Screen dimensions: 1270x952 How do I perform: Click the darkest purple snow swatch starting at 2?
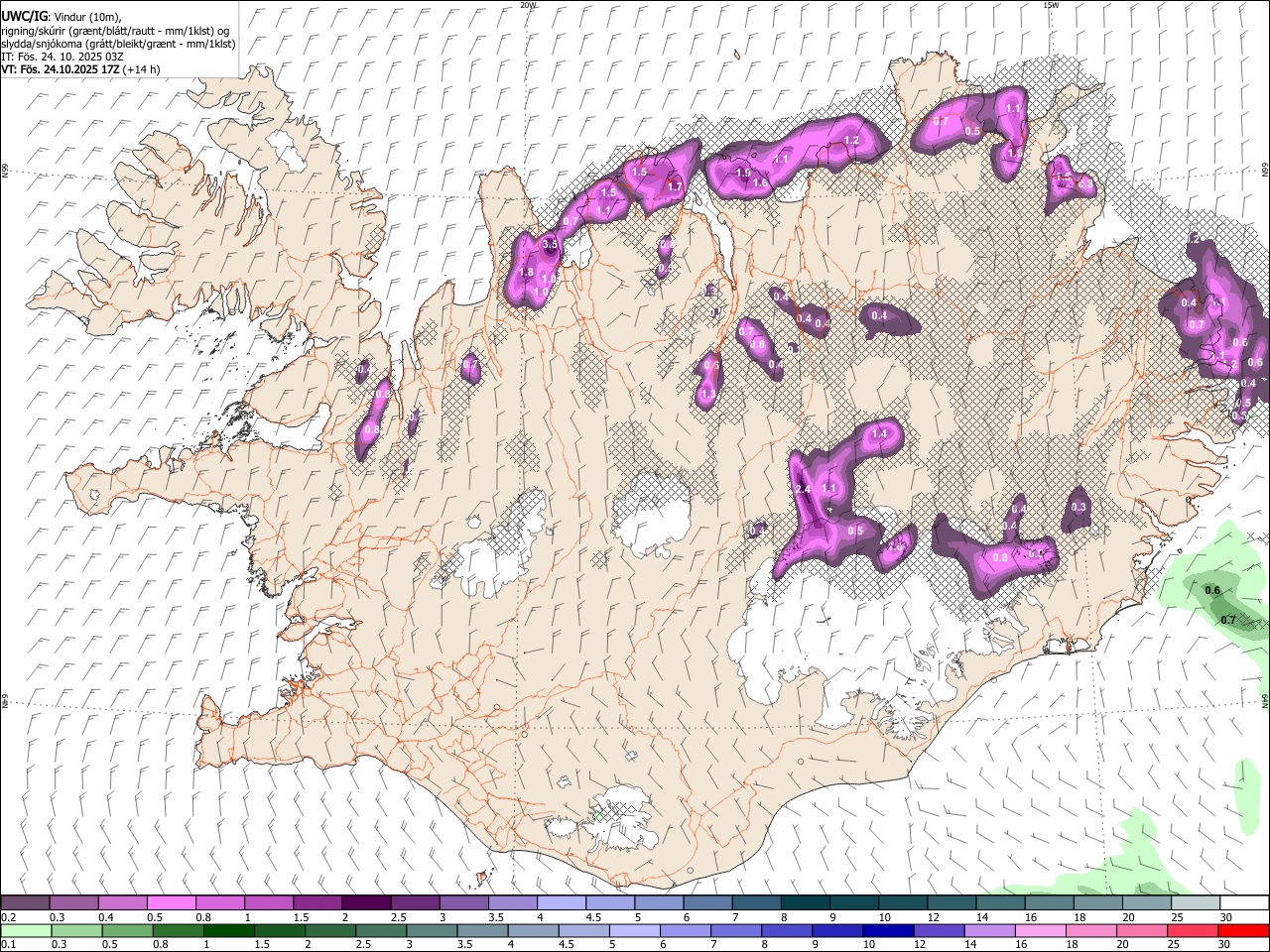(x=366, y=902)
